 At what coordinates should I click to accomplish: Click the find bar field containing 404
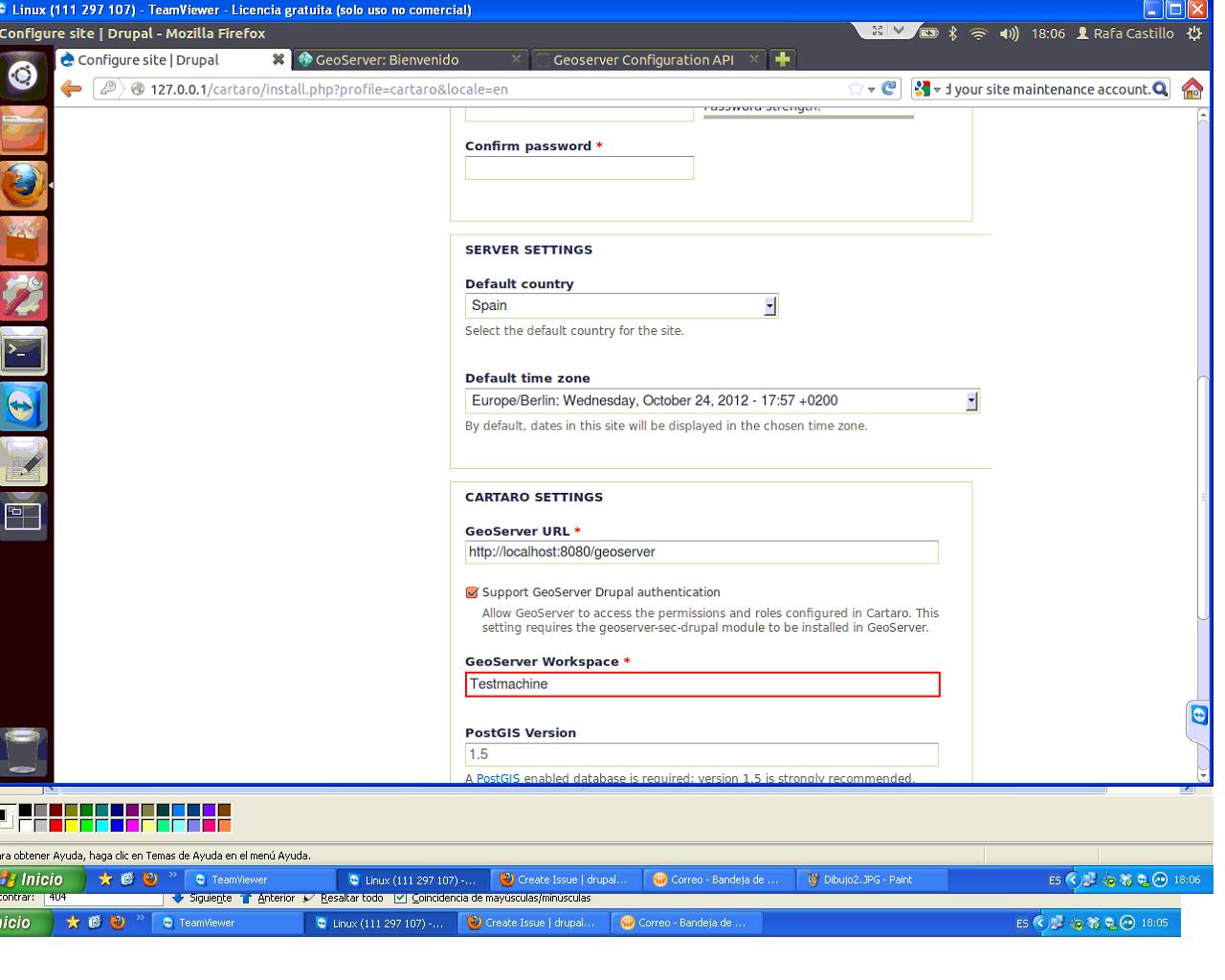103,898
